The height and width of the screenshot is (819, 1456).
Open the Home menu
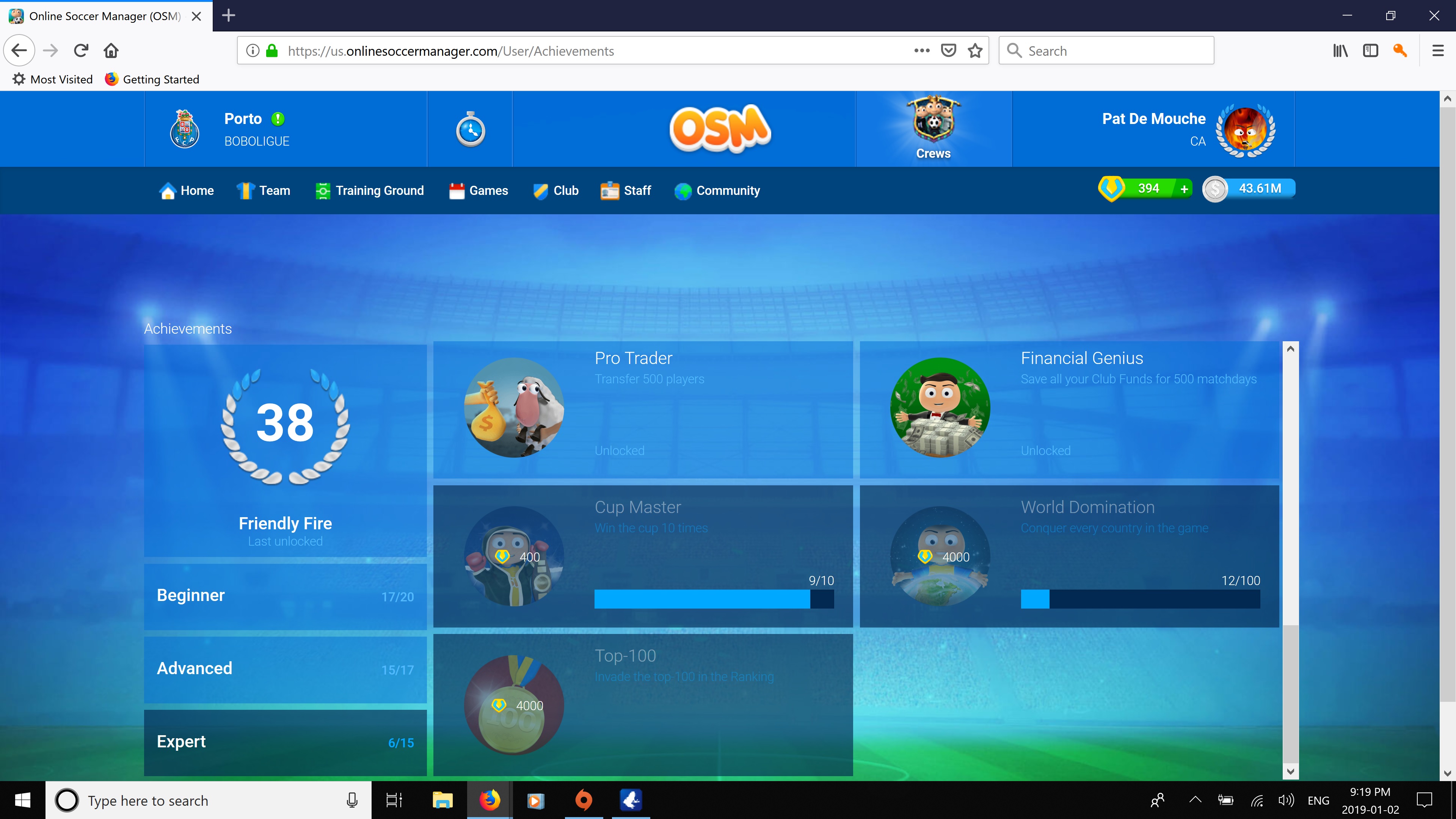[x=187, y=190]
